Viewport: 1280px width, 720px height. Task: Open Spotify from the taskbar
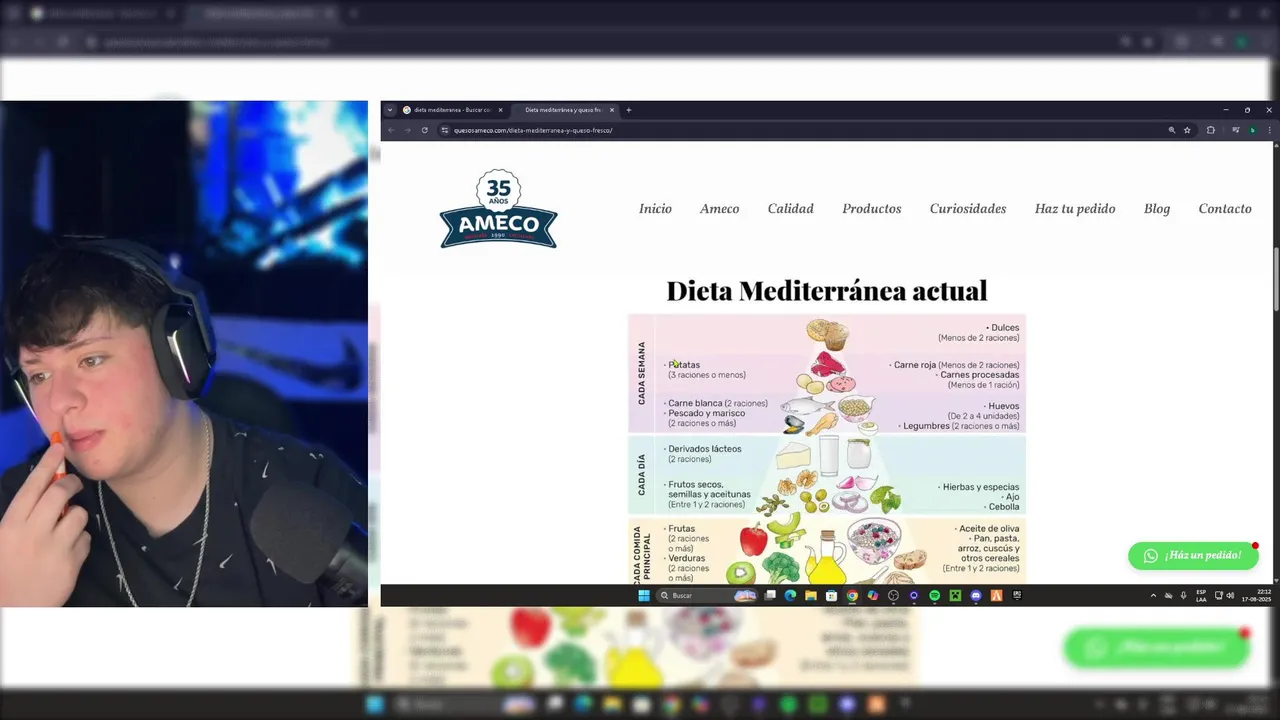[935, 595]
